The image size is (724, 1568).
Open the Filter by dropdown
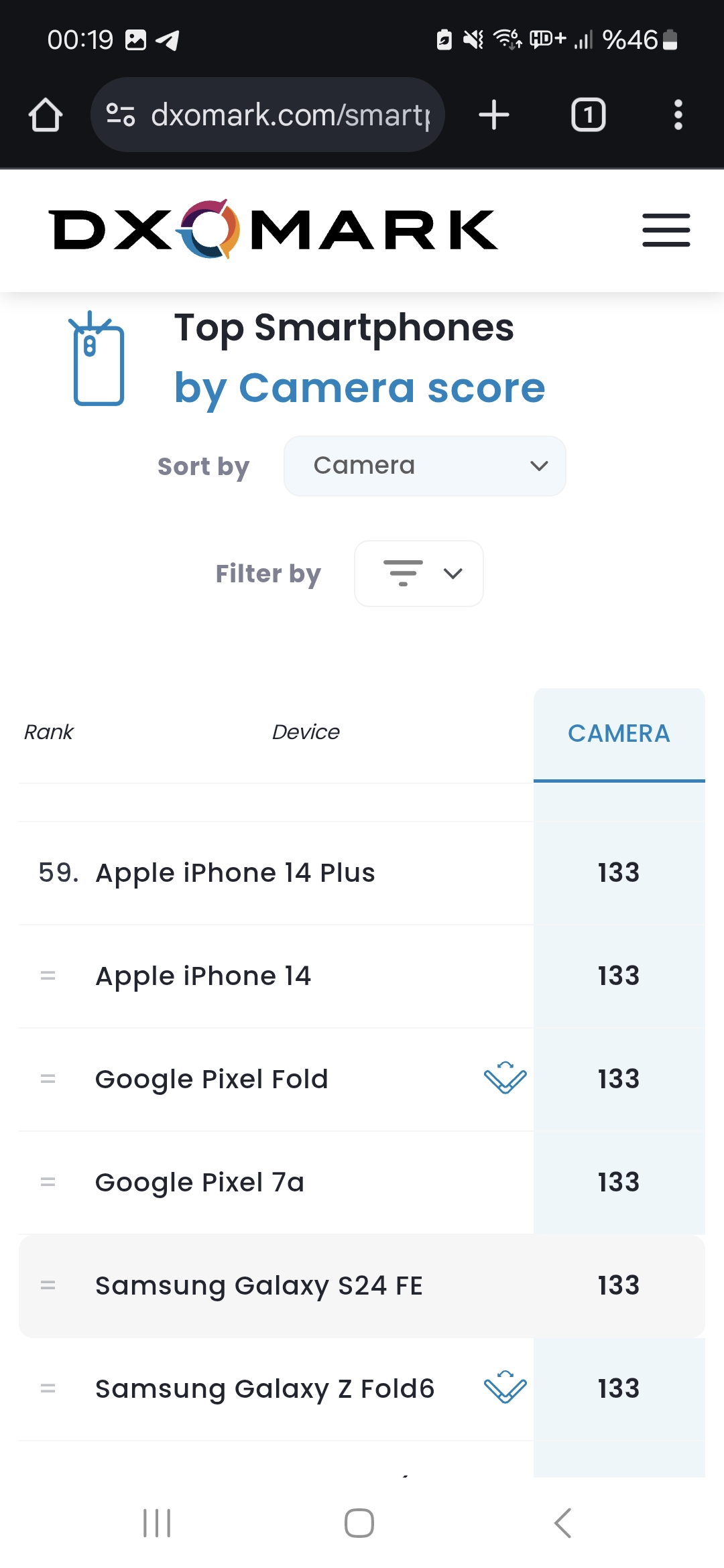(x=418, y=574)
